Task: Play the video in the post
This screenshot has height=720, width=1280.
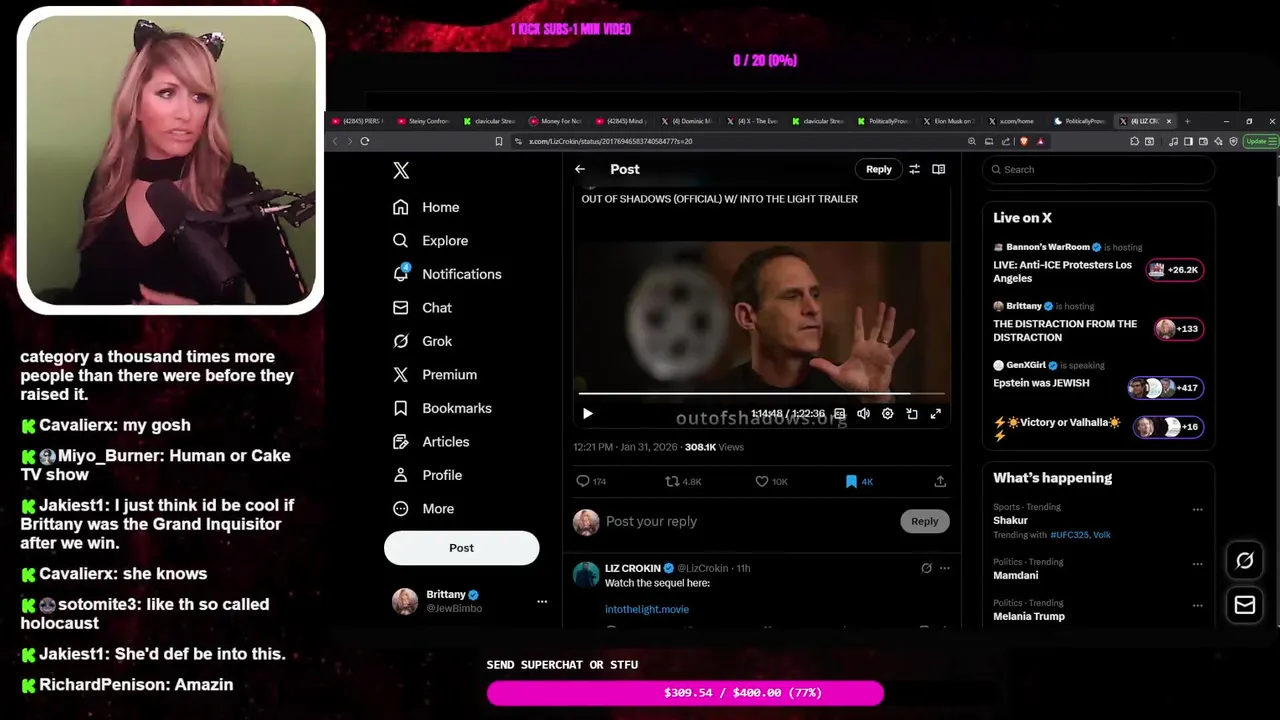Action: pyautogui.click(x=588, y=413)
